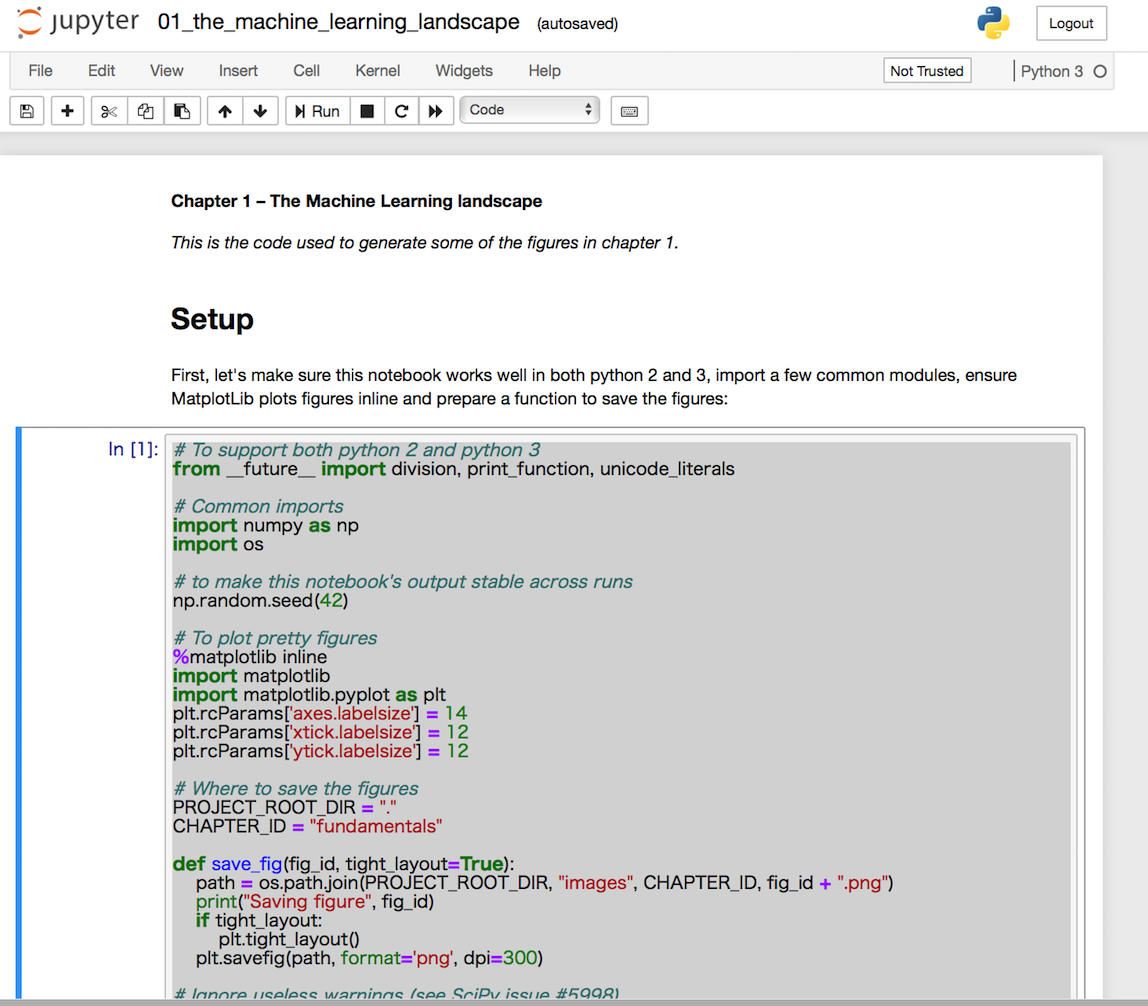
Task: Open the Widgets menu
Action: pos(464,71)
